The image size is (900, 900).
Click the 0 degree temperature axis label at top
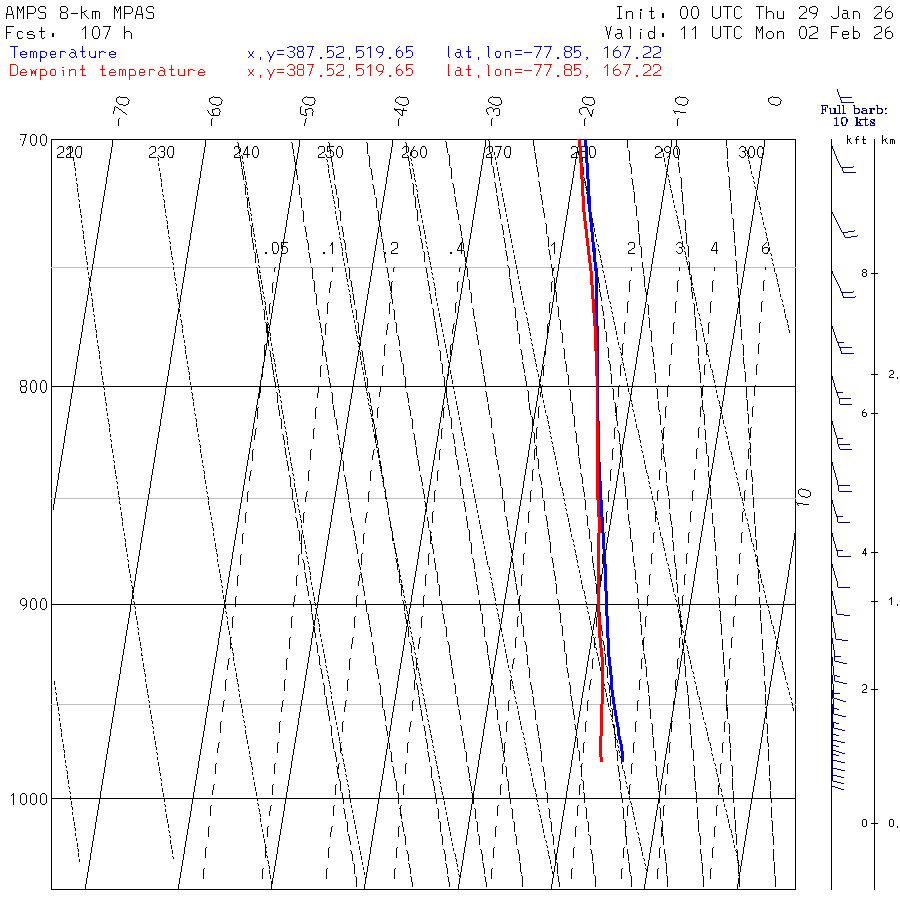click(x=775, y=101)
